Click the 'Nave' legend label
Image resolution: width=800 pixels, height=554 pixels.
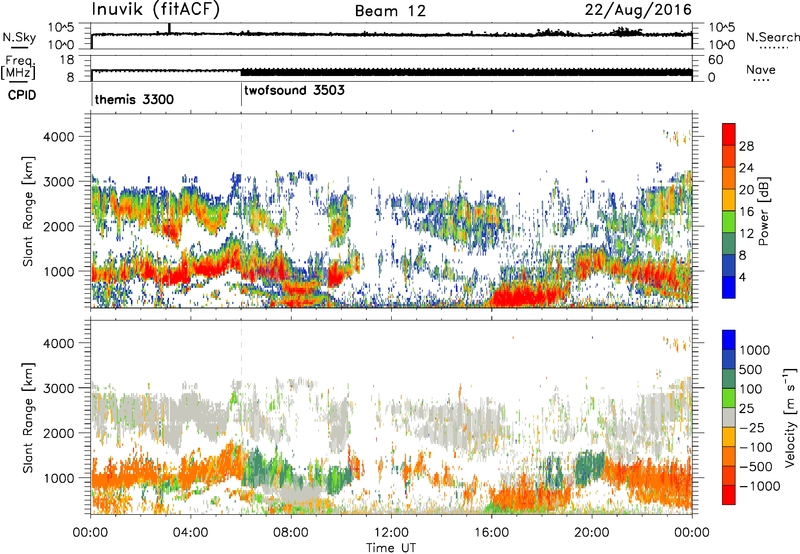coord(761,69)
